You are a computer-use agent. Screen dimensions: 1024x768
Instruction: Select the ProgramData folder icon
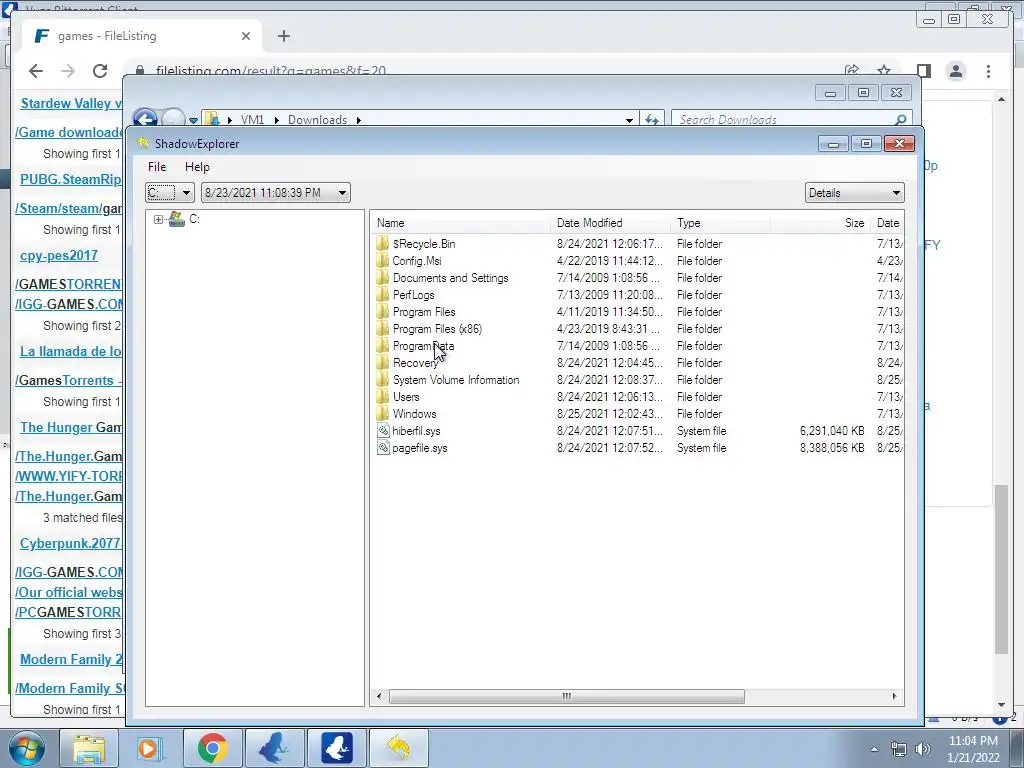click(x=383, y=345)
